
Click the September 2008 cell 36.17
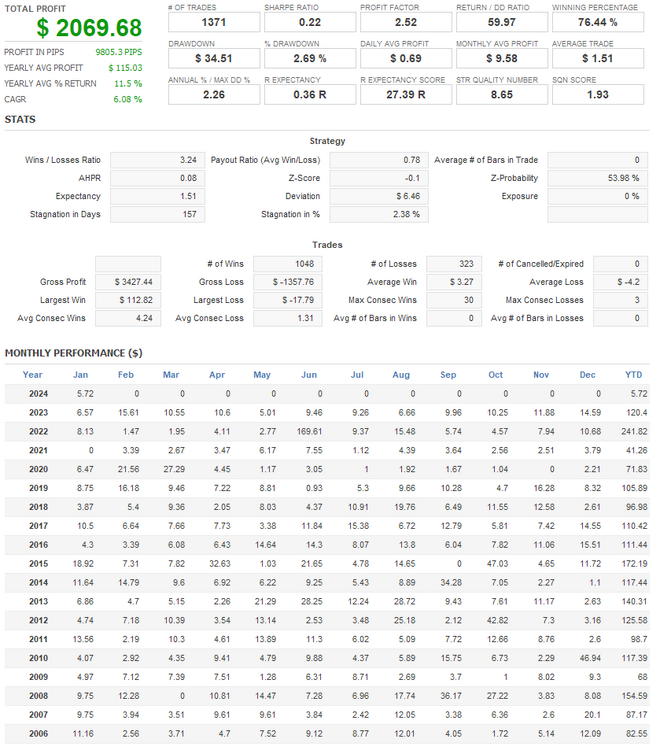(451, 696)
